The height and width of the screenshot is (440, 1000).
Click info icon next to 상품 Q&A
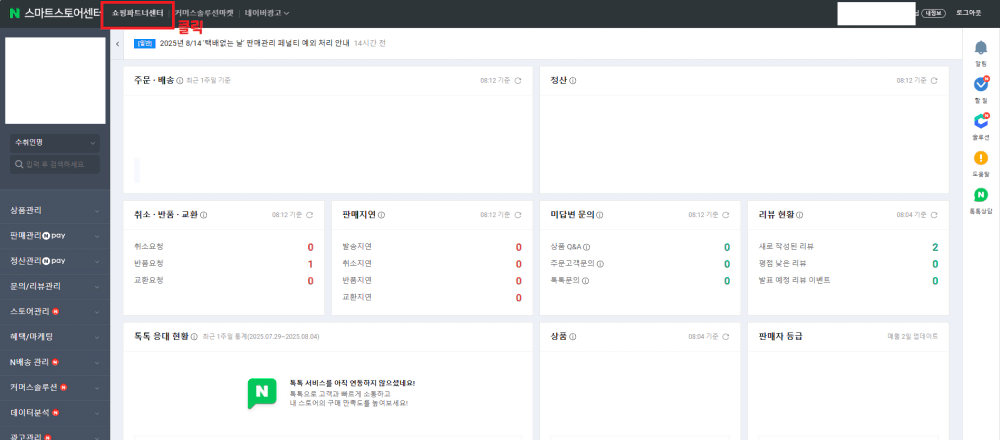coord(587,247)
